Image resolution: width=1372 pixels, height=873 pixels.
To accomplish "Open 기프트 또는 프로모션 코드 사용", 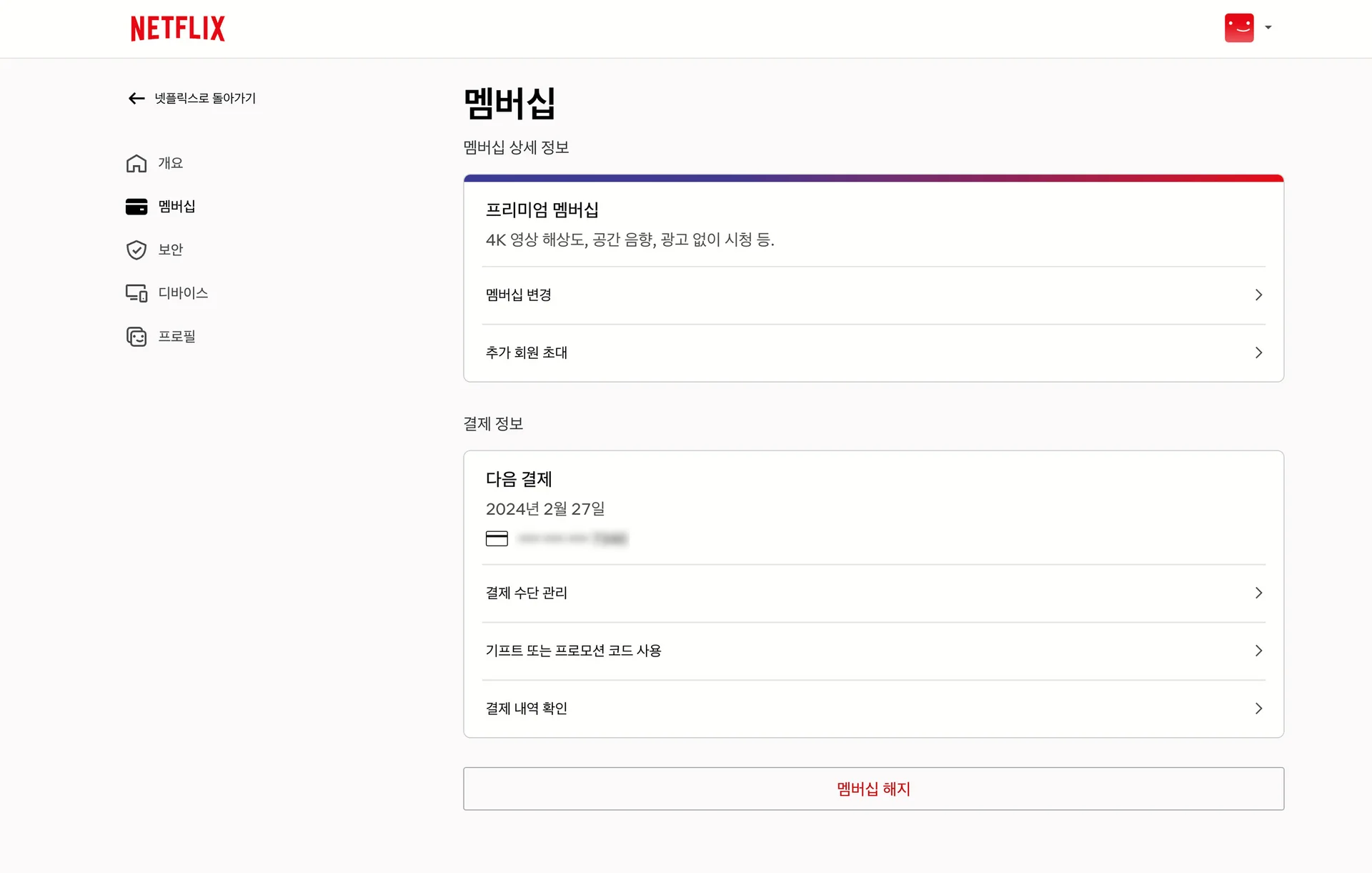I will point(573,651).
